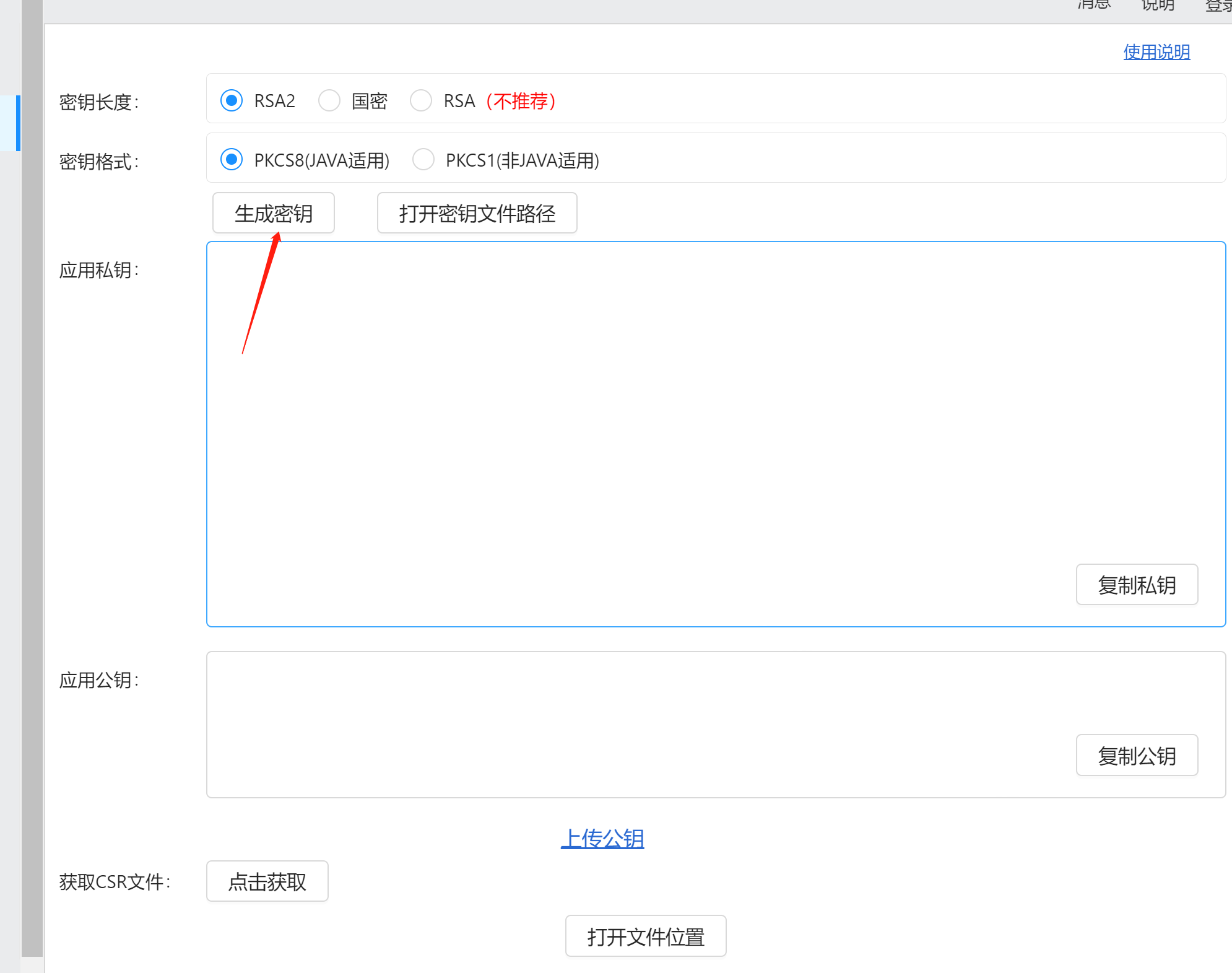Click the 复制公钥 button
Image resolution: width=1232 pixels, height=973 pixels.
coord(1137,755)
